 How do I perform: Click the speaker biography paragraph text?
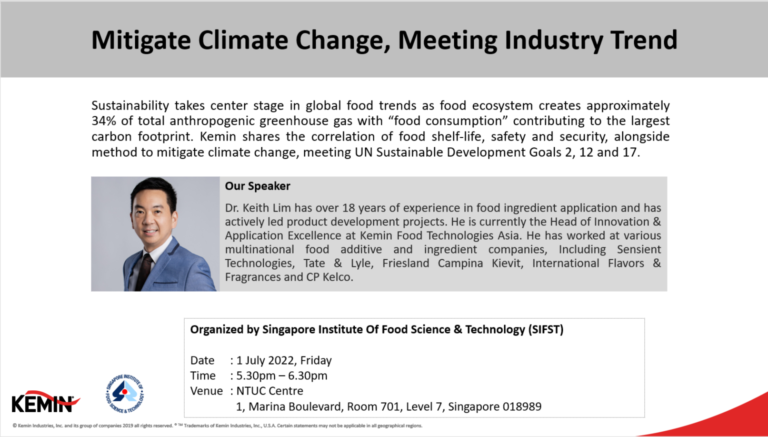point(443,242)
